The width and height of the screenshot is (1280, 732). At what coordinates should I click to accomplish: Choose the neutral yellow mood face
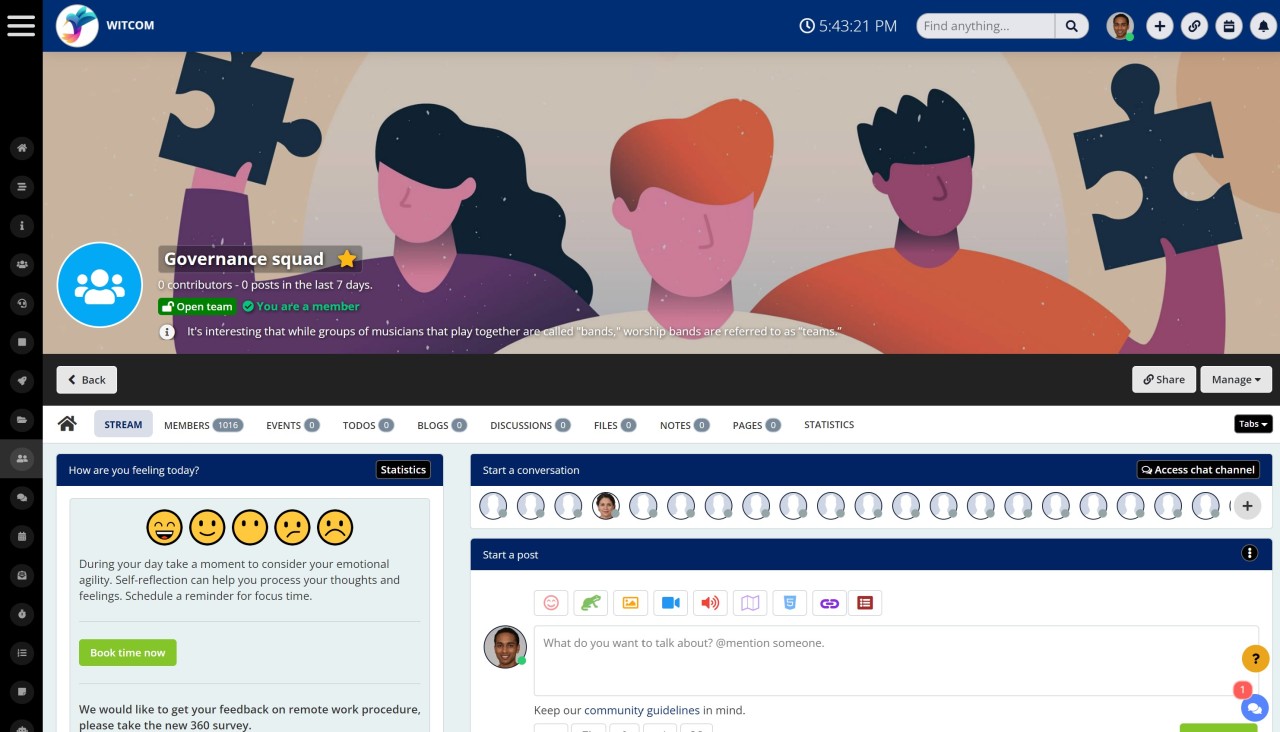(250, 526)
